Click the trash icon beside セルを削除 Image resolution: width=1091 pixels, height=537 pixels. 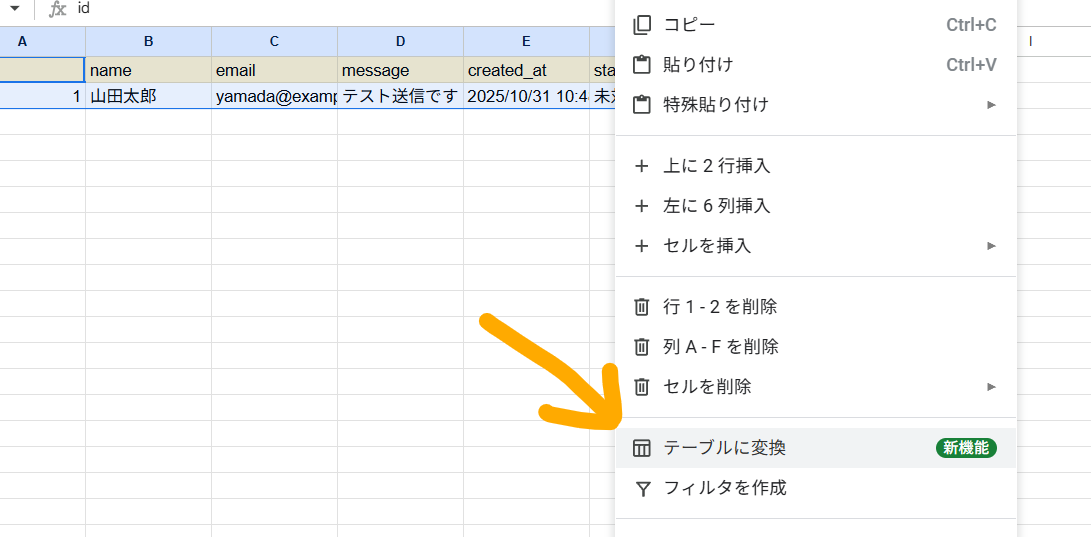642,387
